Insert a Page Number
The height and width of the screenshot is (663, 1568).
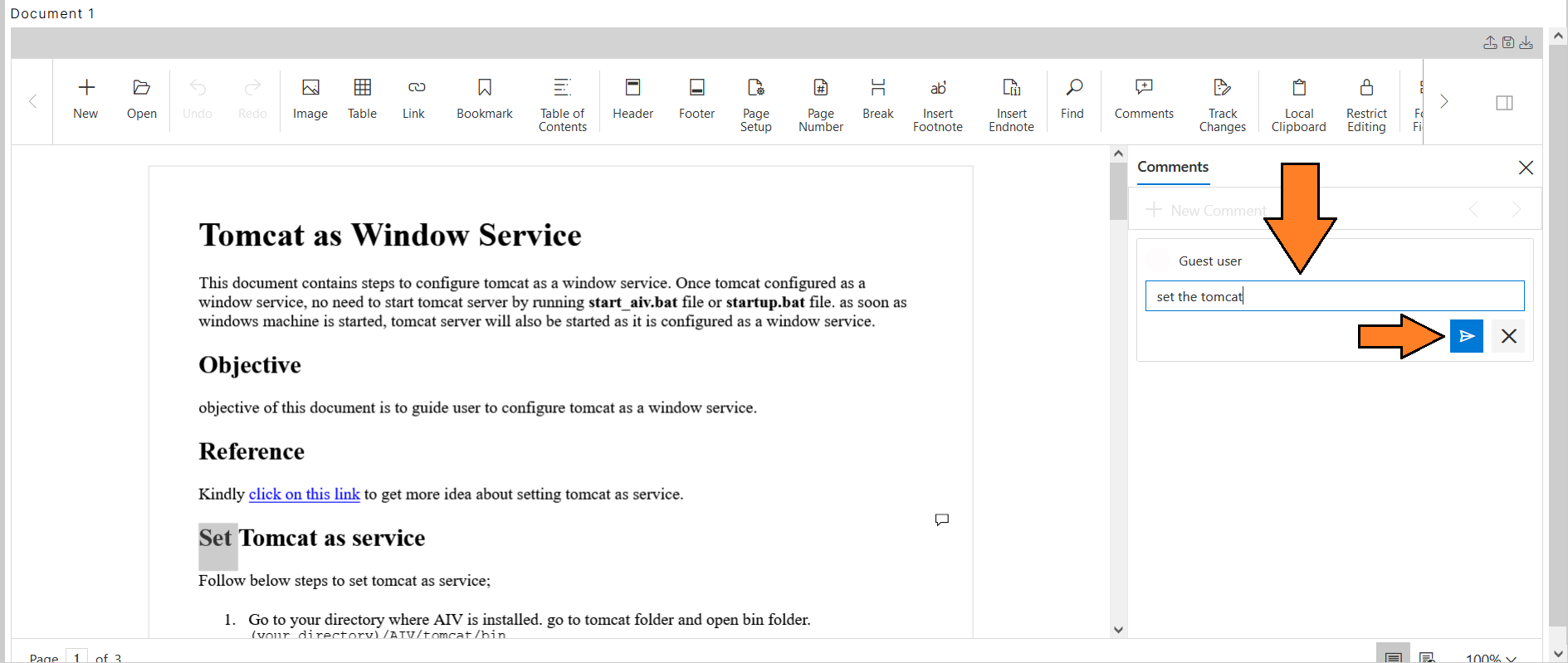pos(821,105)
